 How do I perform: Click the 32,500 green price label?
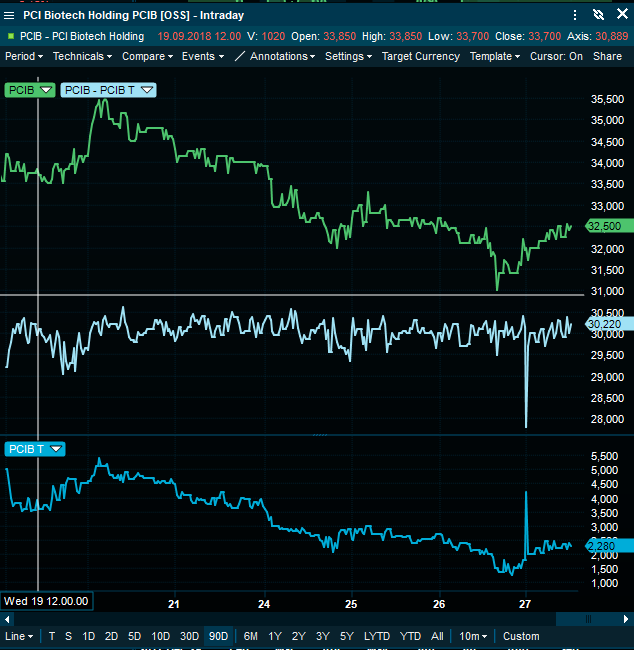point(609,226)
